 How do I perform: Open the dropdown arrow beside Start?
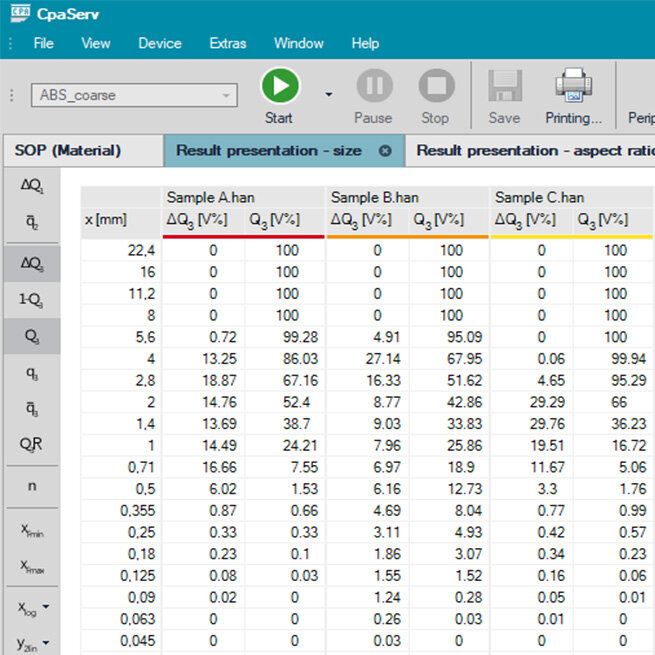pyautogui.click(x=329, y=94)
